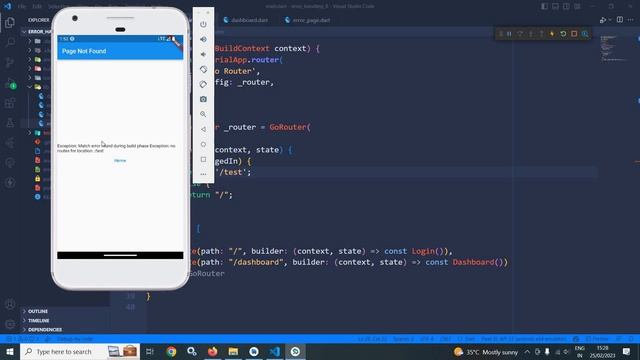640x360 pixels.
Task: Click the Task View taskbar button
Action: tap(150, 351)
